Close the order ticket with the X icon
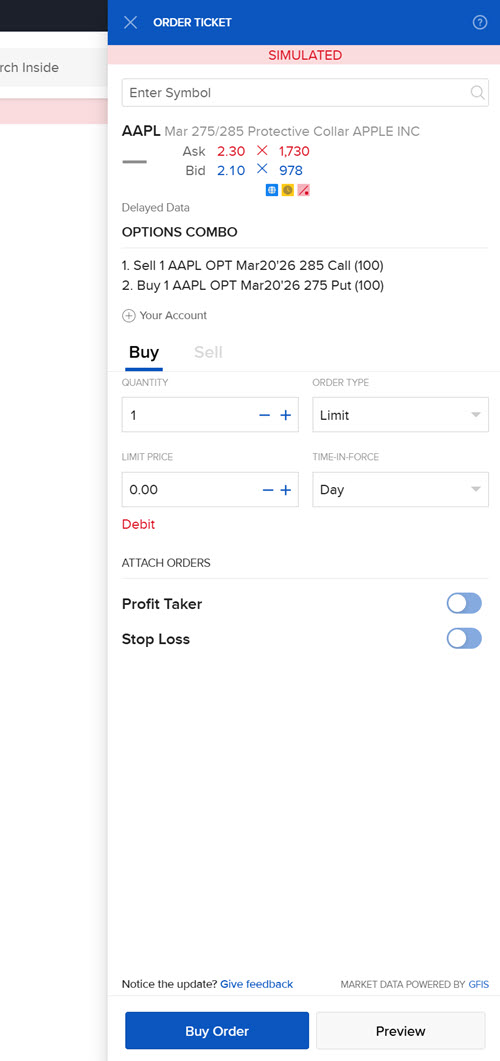500x1061 pixels. [131, 22]
